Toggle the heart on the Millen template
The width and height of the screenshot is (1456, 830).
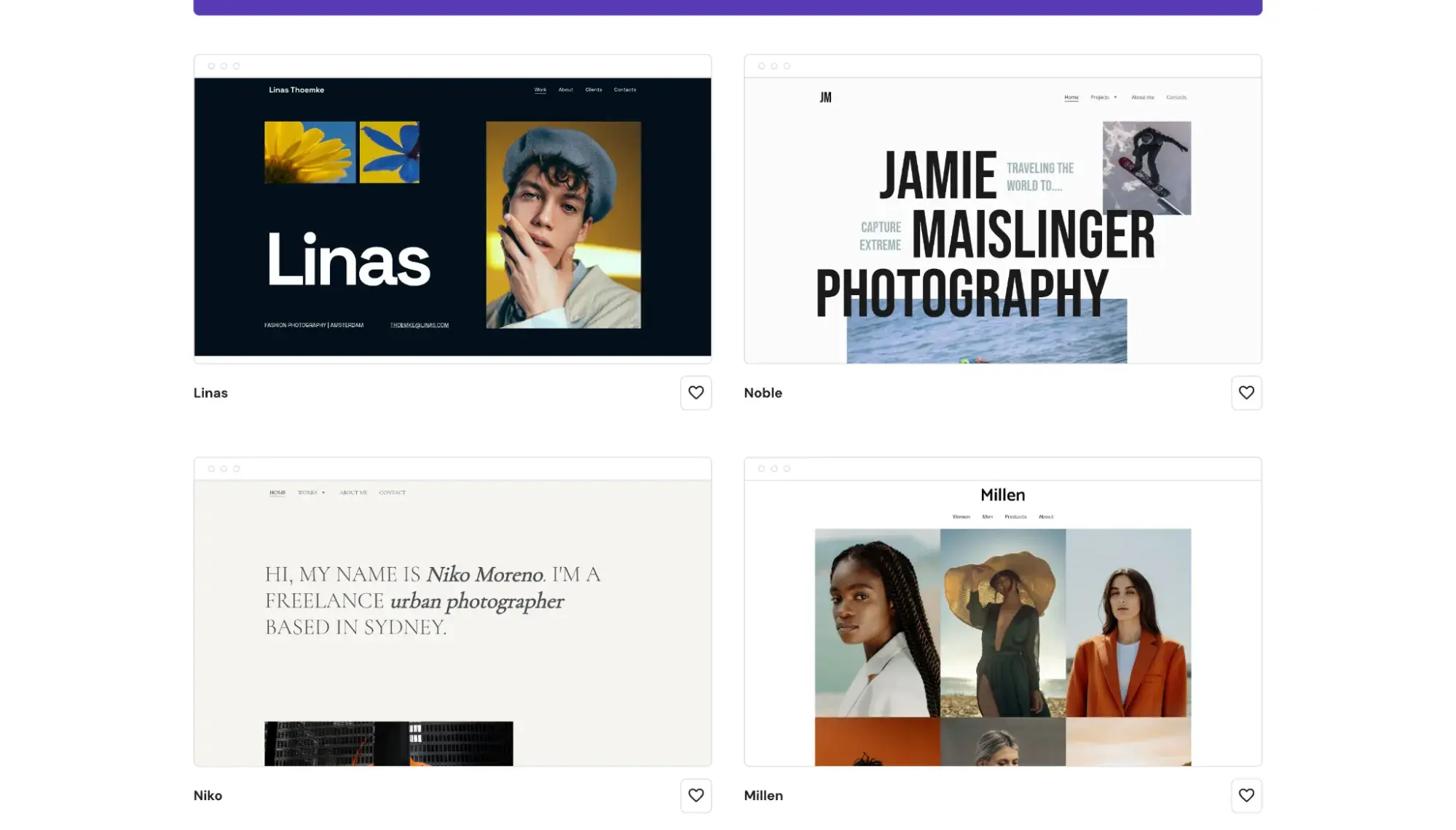tap(1246, 795)
